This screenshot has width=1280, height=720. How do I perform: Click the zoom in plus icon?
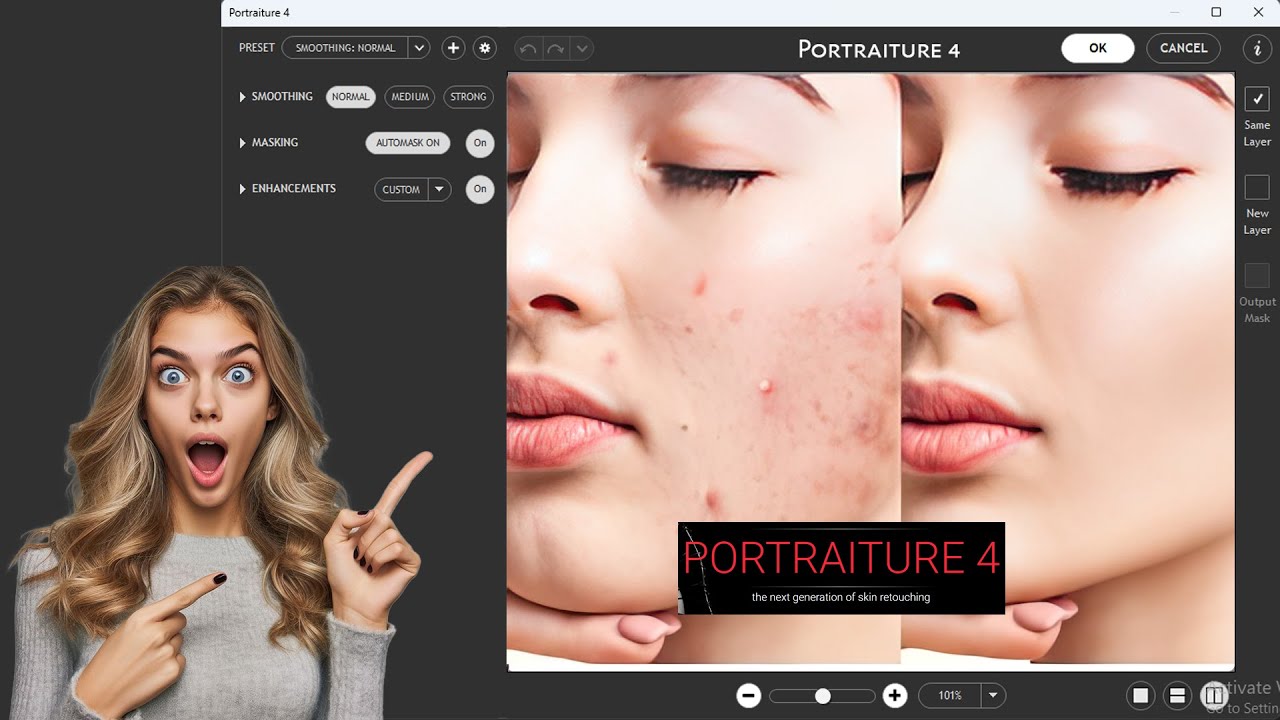coord(895,696)
